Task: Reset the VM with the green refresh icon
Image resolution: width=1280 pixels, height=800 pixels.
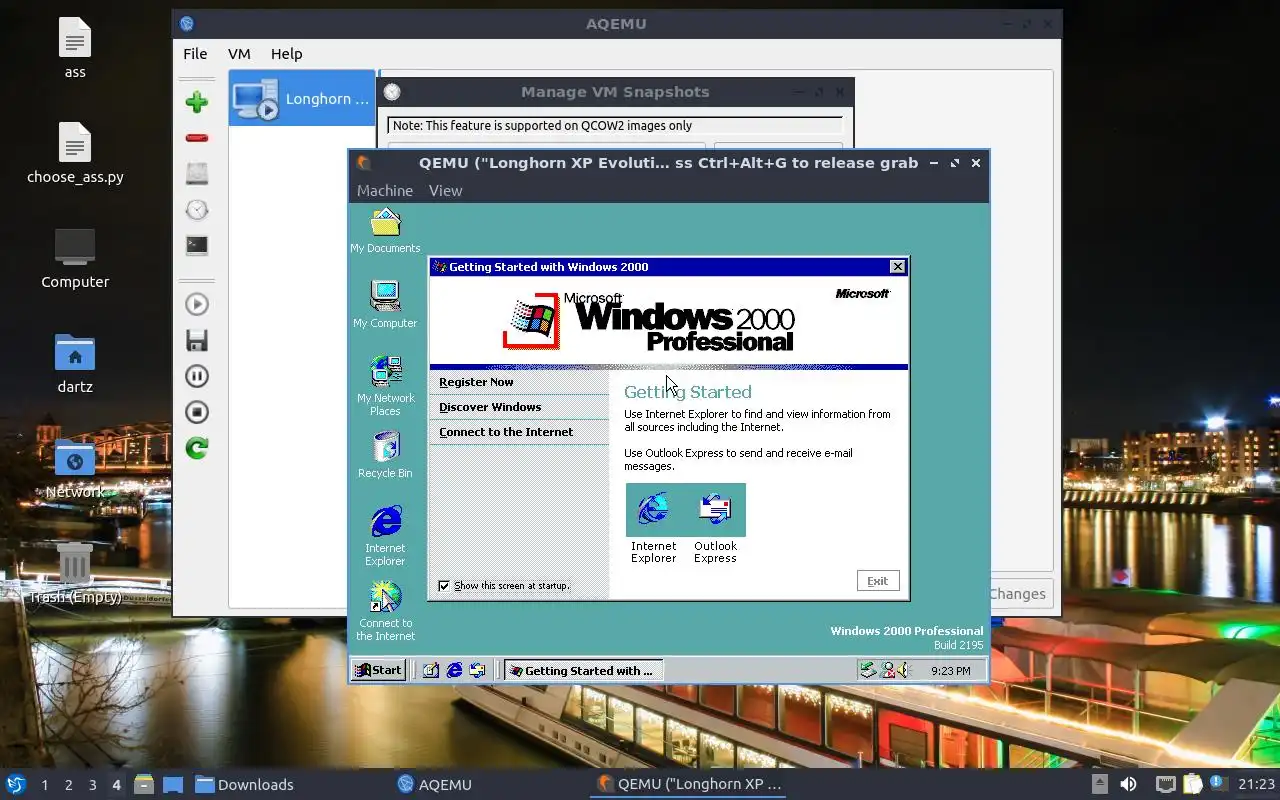Action: click(x=197, y=448)
